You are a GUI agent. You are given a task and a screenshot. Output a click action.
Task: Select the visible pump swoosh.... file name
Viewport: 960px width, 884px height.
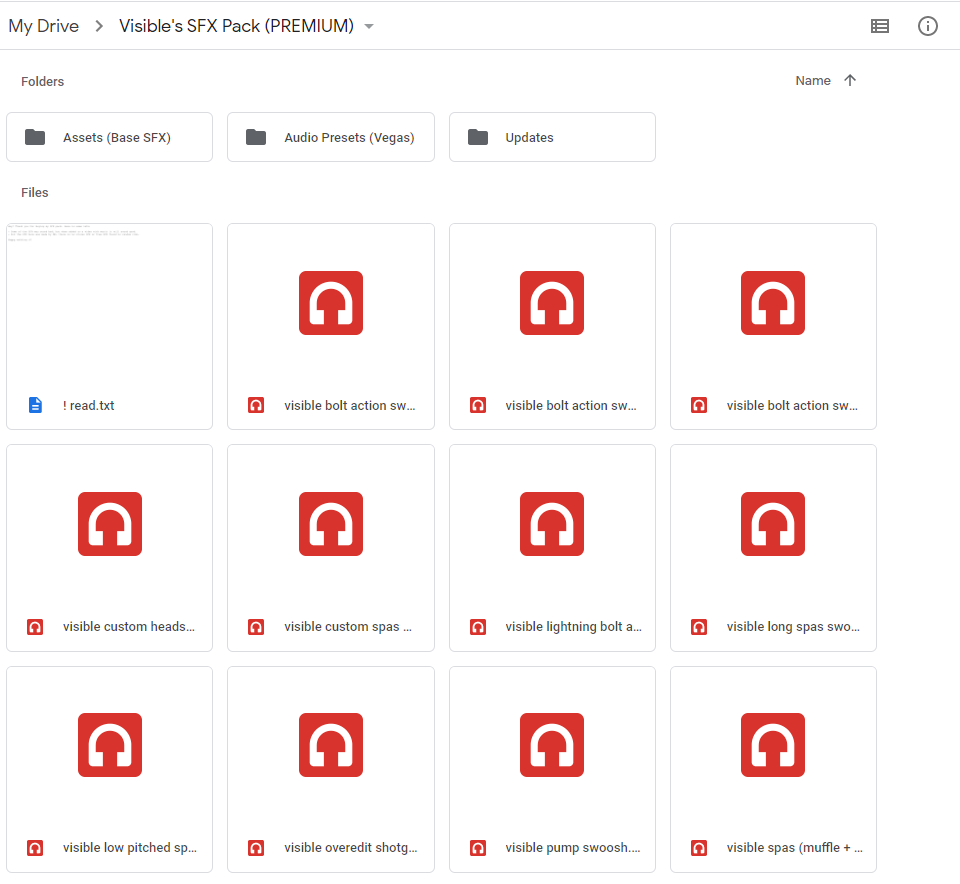572,848
